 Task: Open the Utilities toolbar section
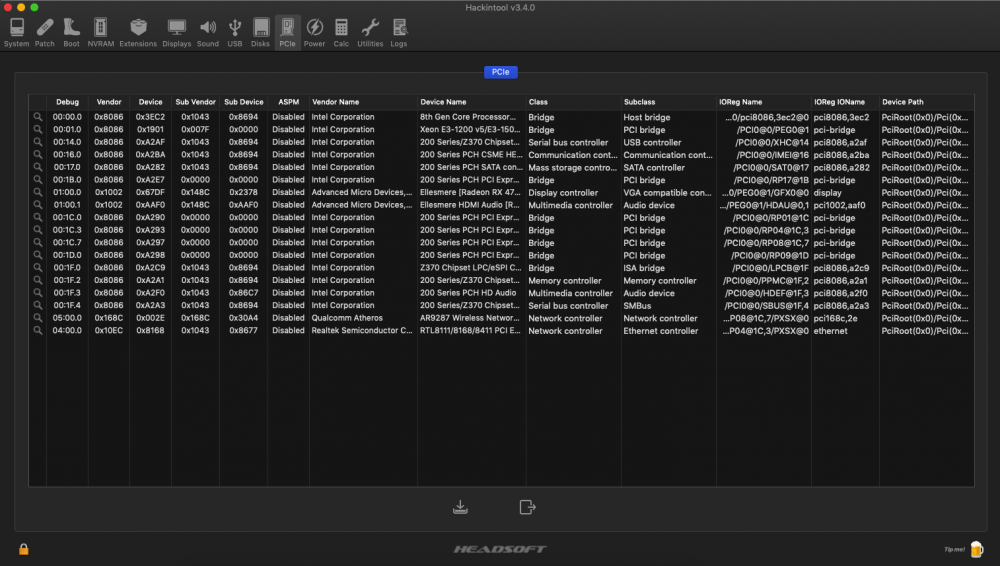pos(370,33)
